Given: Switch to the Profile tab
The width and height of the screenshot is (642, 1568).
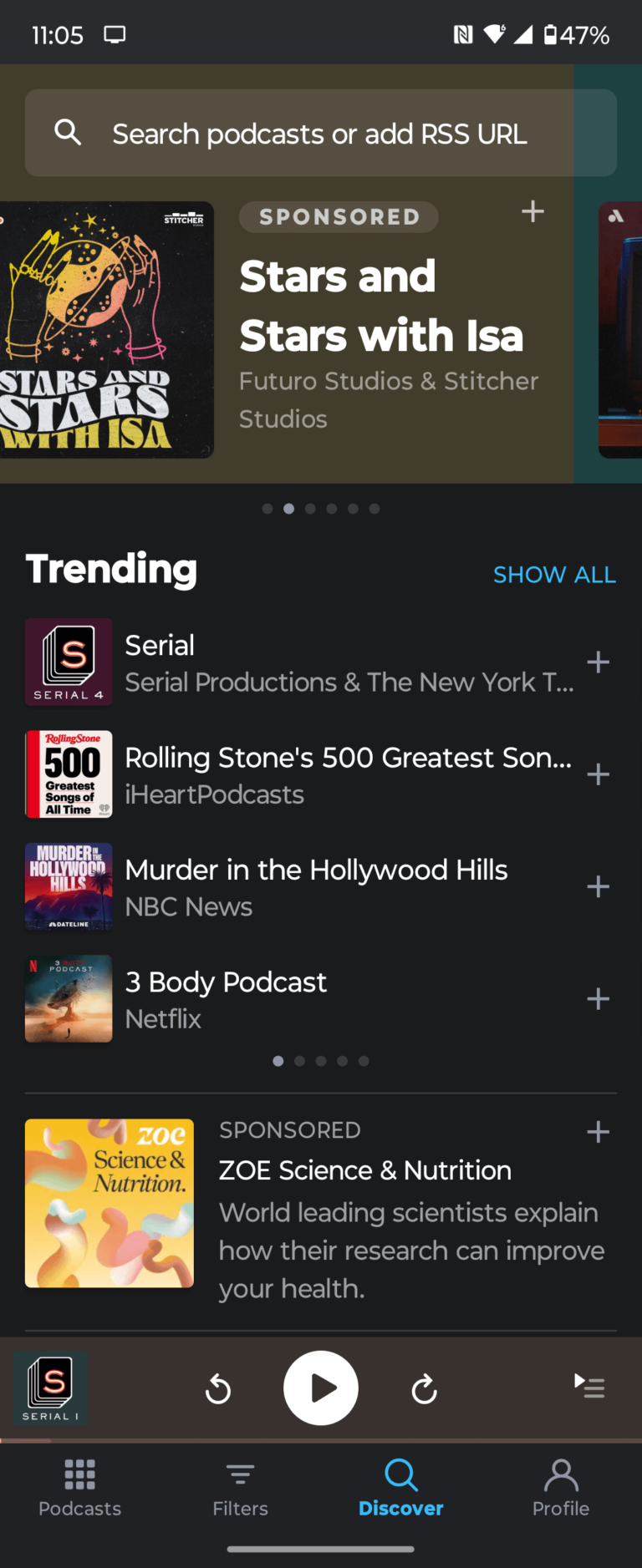Looking at the screenshot, I should click(561, 1488).
